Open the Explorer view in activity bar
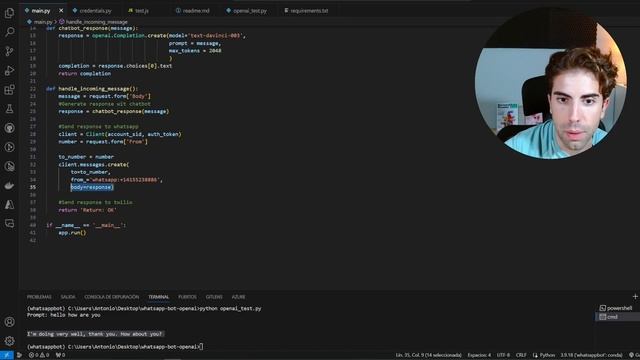Viewport: 640px width, 360px height. tap(9, 13)
